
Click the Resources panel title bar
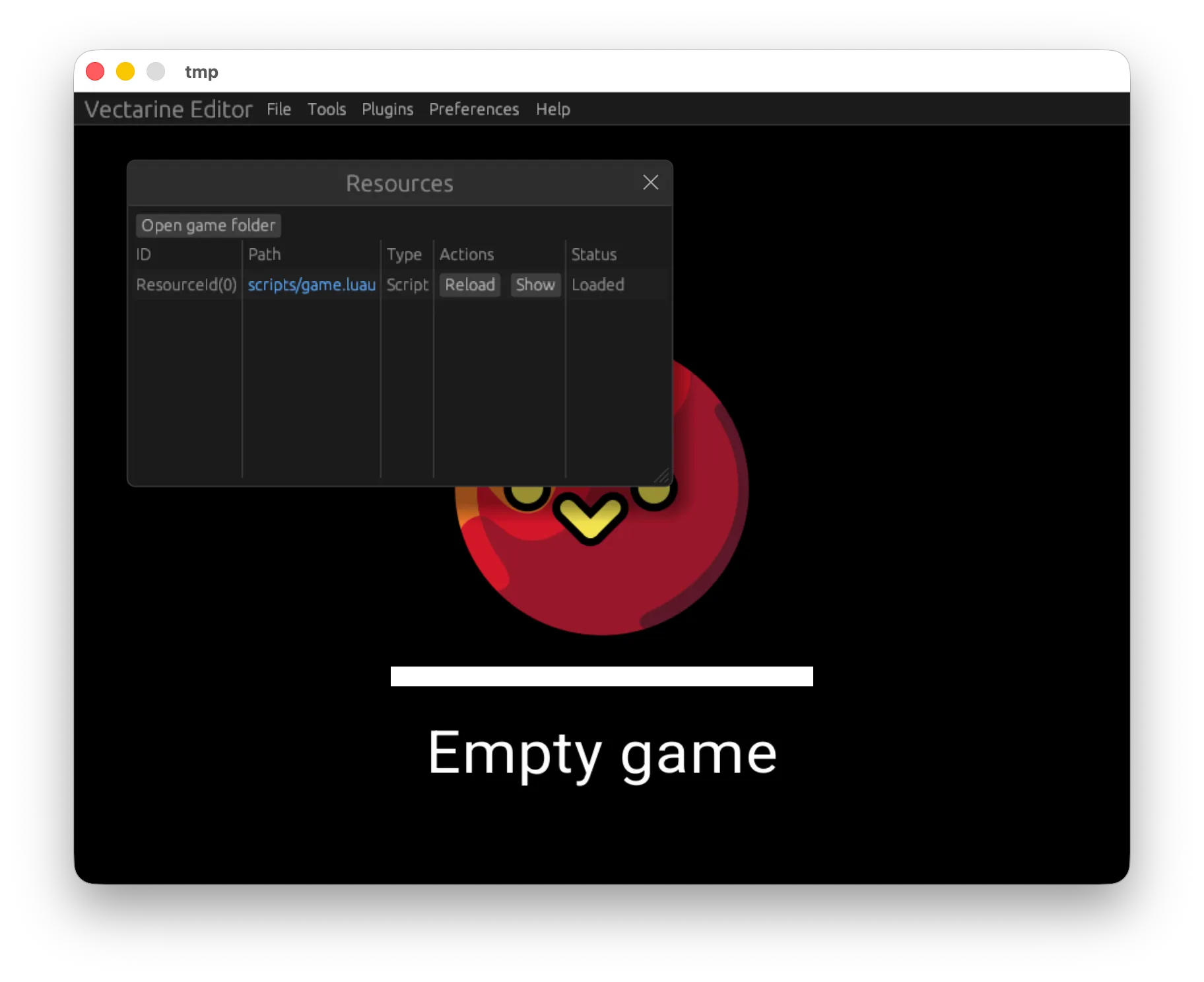(400, 183)
